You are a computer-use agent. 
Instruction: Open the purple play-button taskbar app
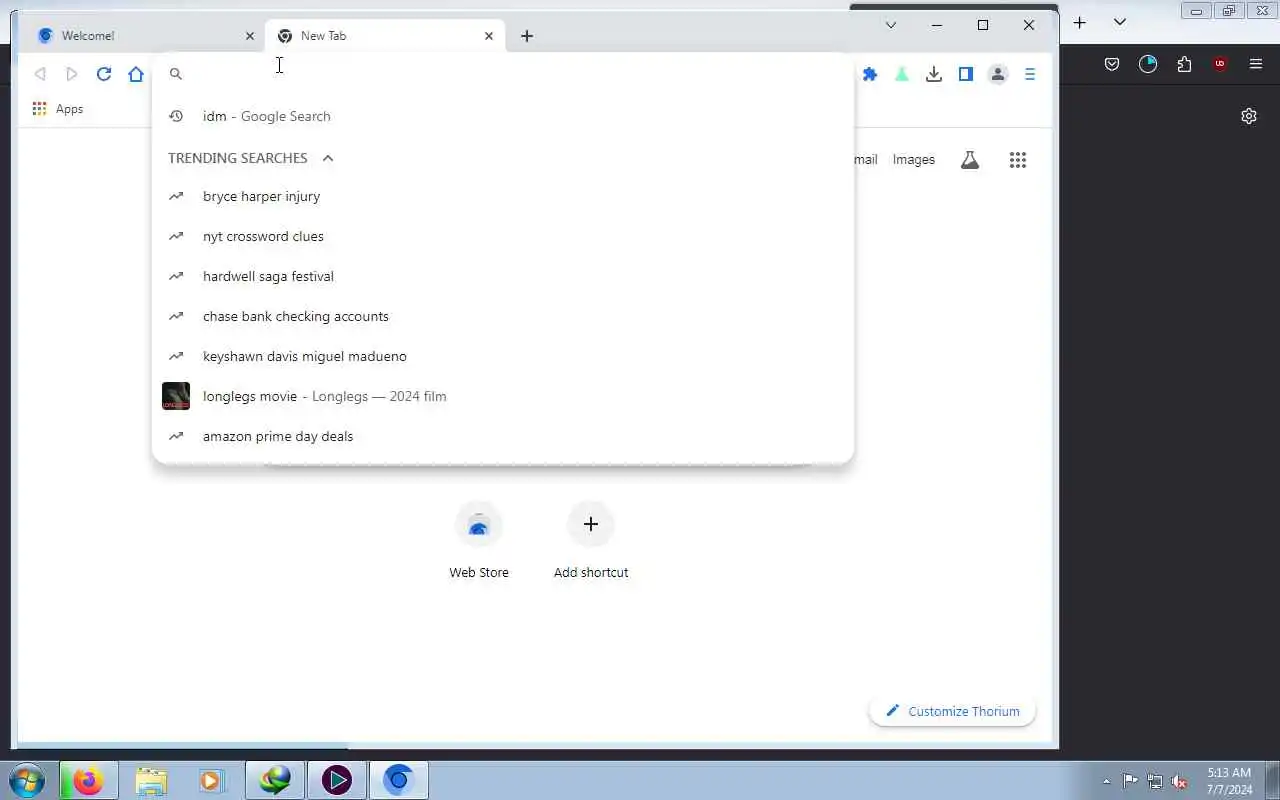click(x=337, y=780)
